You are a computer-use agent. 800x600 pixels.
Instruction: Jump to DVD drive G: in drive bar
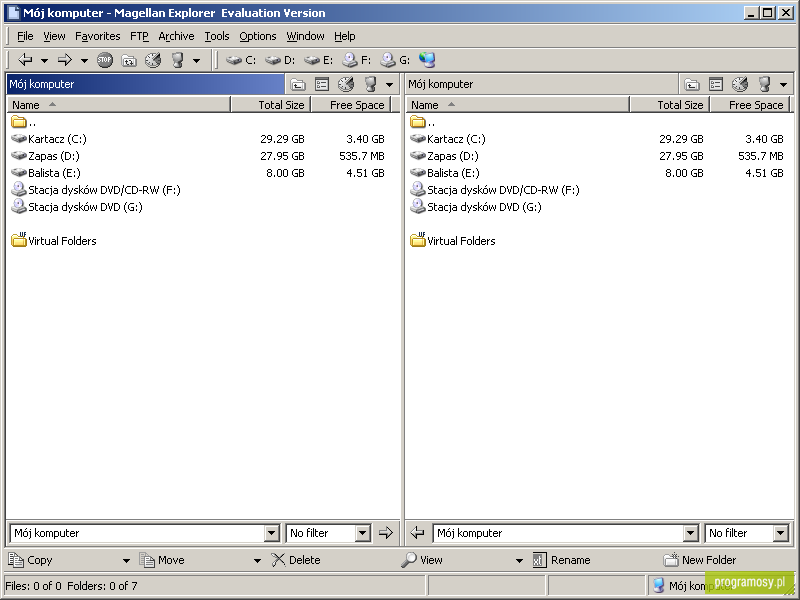tap(395, 60)
